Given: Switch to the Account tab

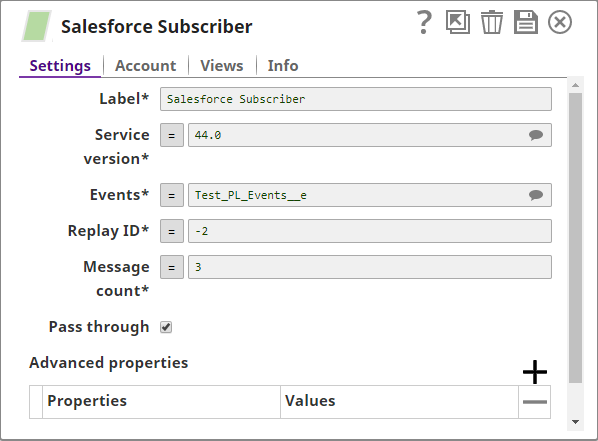Looking at the screenshot, I should [x=146, y=66].
